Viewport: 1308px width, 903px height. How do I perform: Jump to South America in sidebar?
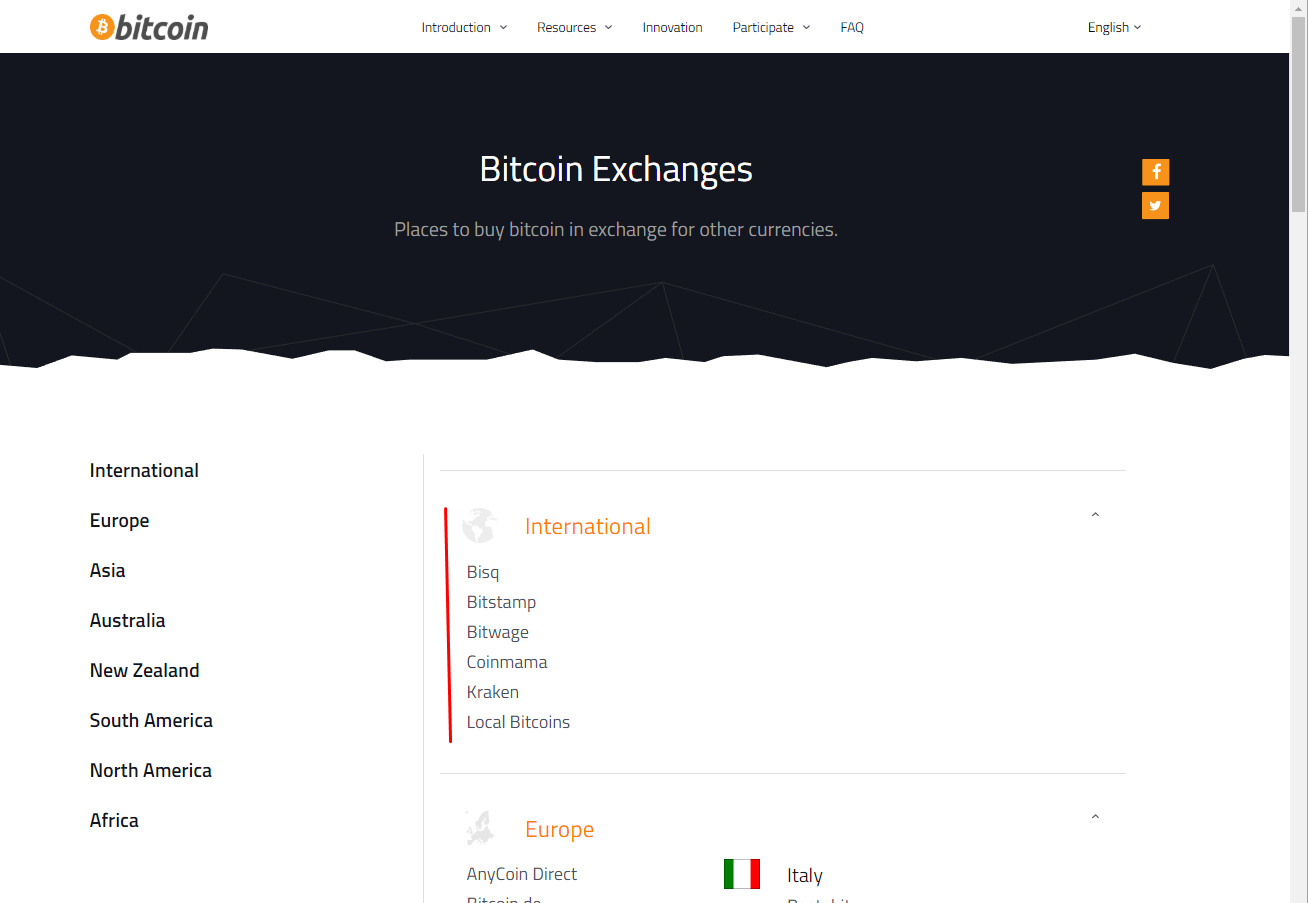pyautogui.click(x=151, y=720)
